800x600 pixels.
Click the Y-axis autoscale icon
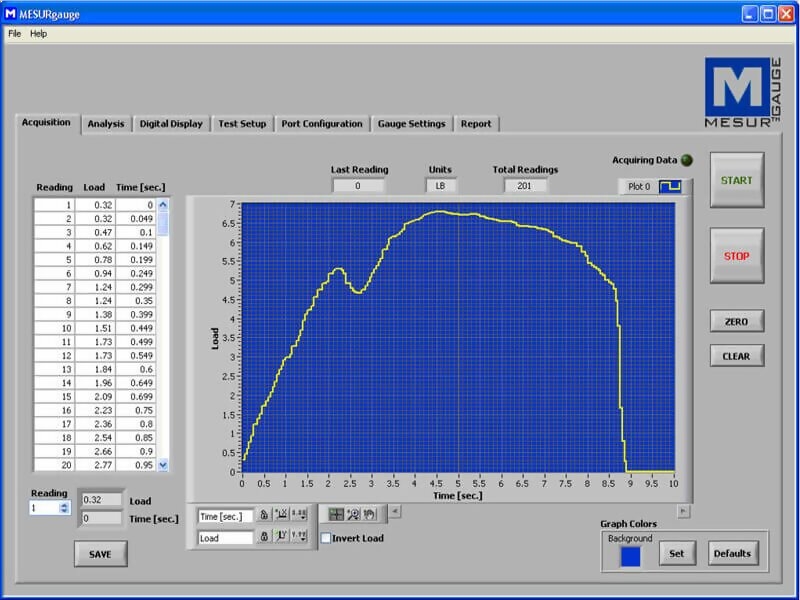click(281, 537)
